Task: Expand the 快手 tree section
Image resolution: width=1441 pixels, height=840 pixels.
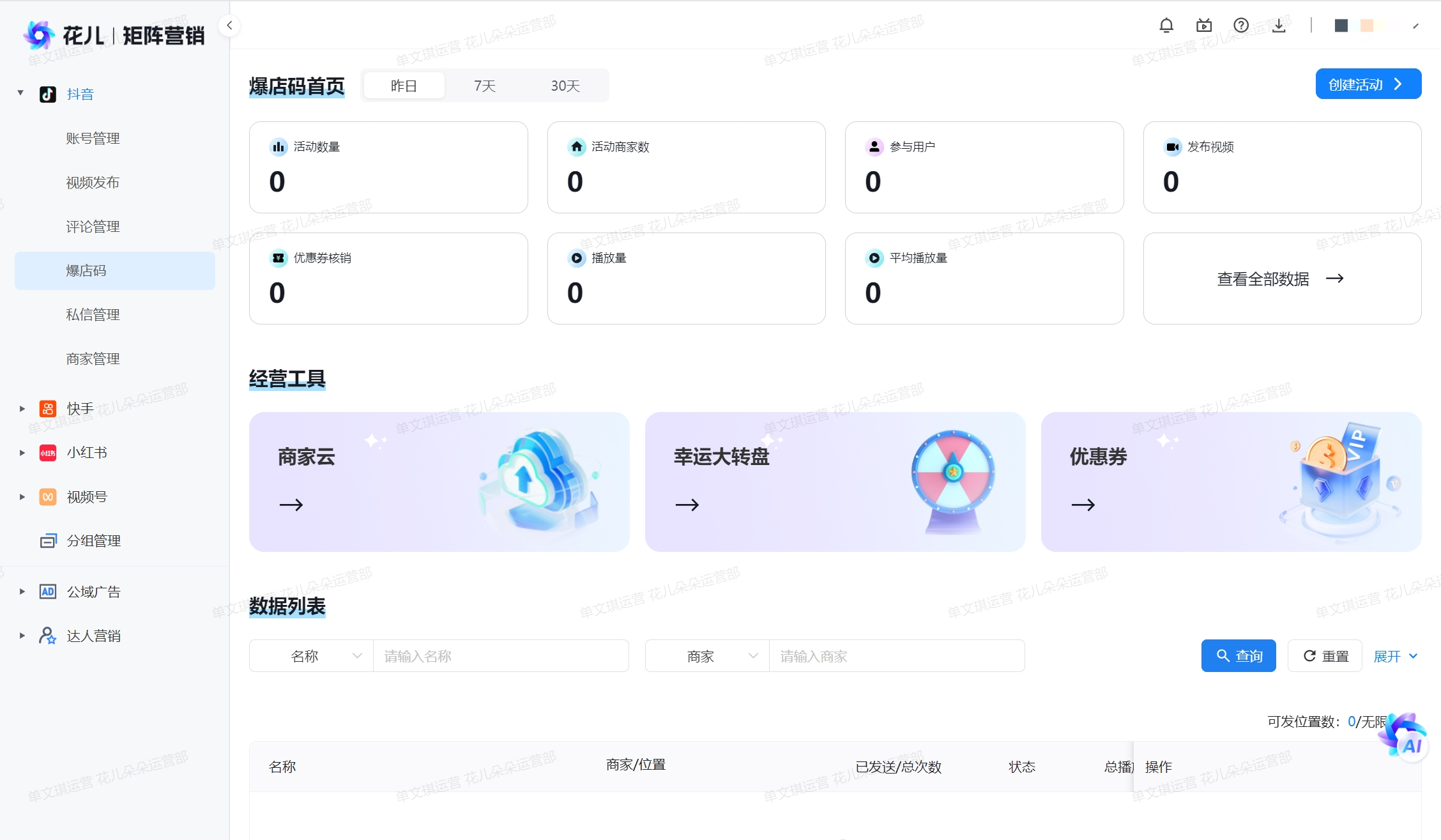Action: 22,409
